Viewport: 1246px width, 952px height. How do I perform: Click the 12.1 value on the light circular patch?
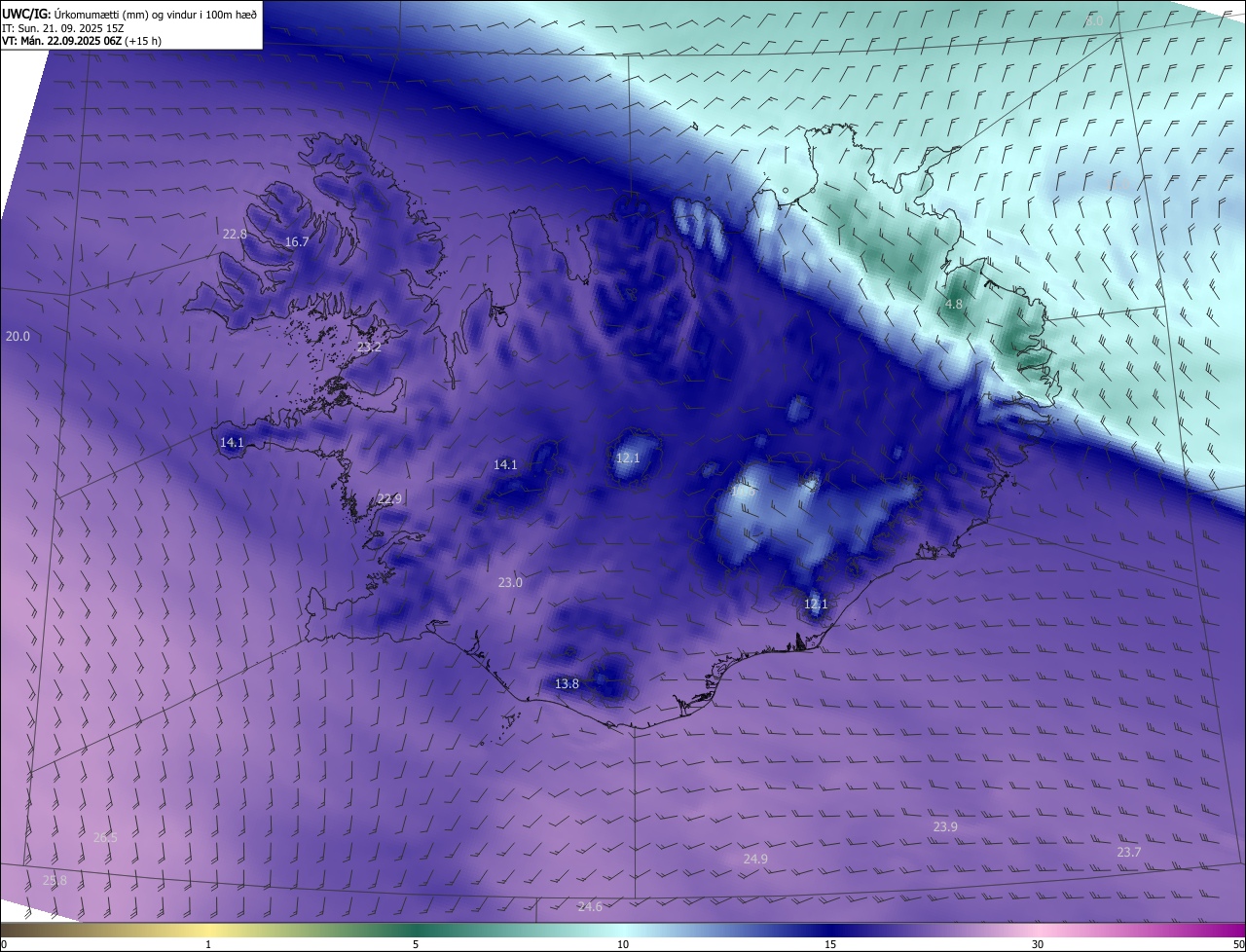[x=628, y=458]
